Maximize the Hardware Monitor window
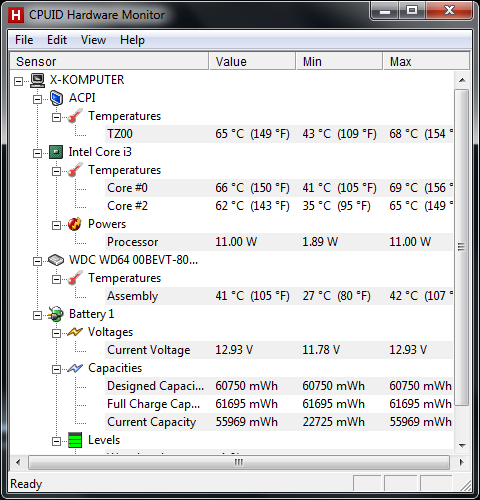Viewport: 480px width, 500px height. [x=412, y=11]
